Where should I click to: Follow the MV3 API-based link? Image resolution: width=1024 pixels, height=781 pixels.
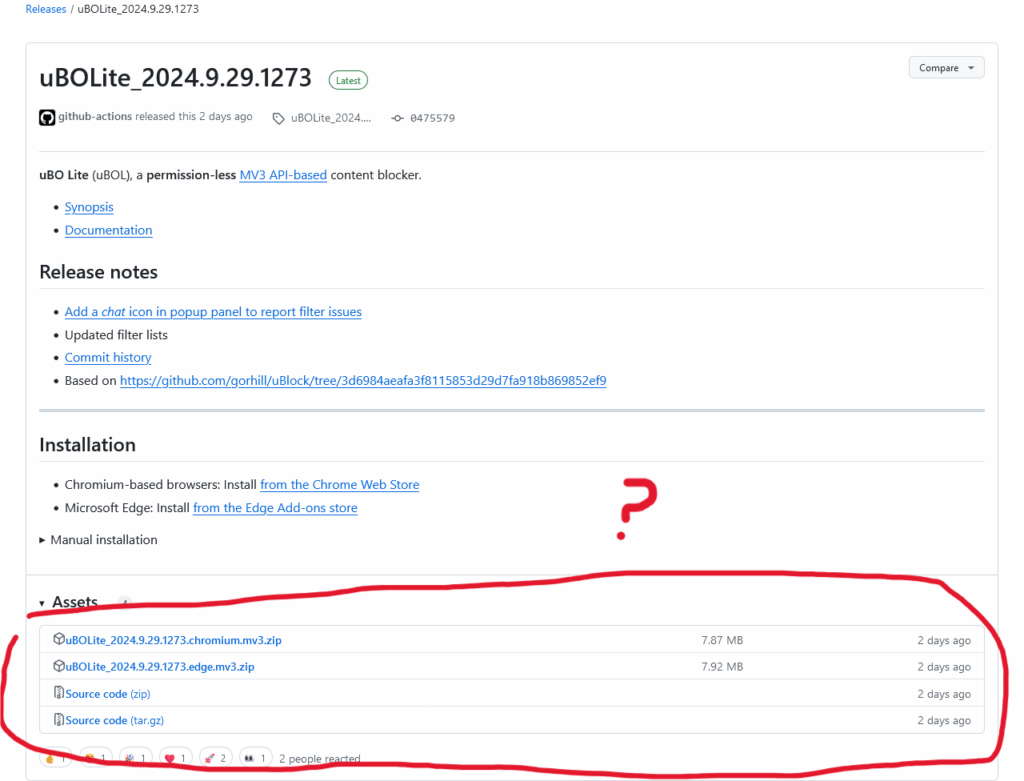point(283,175)
